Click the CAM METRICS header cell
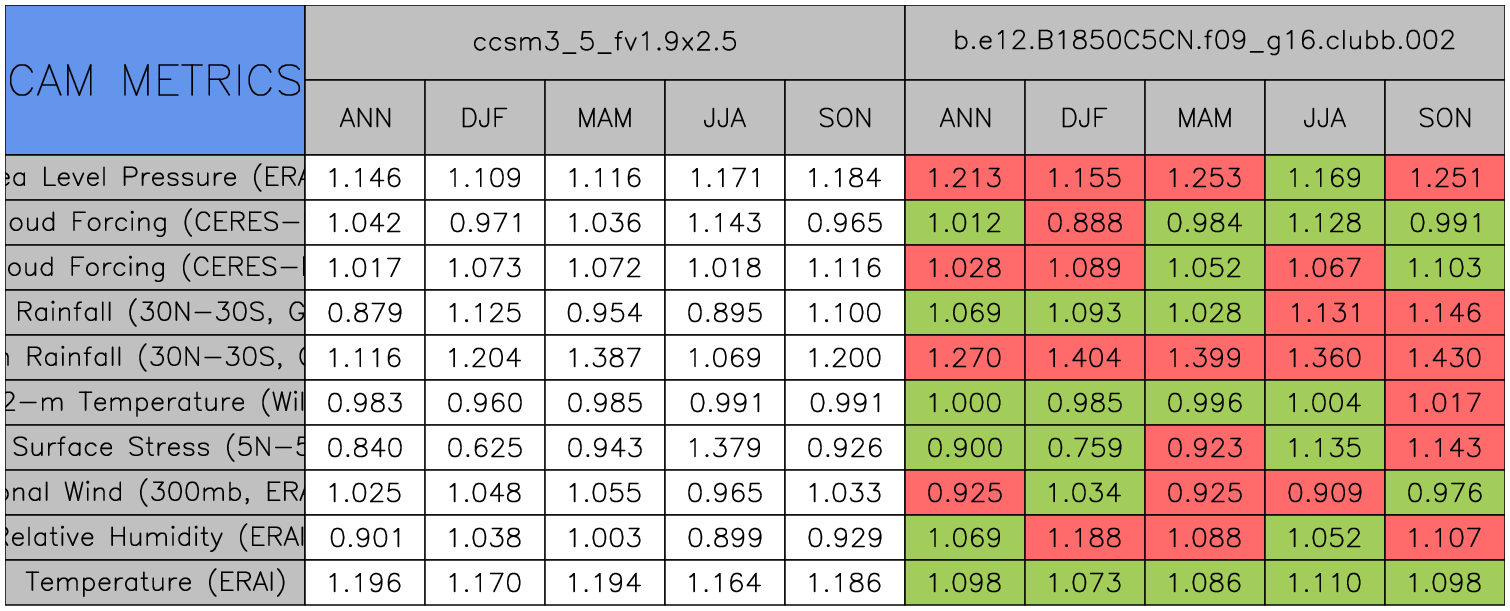 154,80
